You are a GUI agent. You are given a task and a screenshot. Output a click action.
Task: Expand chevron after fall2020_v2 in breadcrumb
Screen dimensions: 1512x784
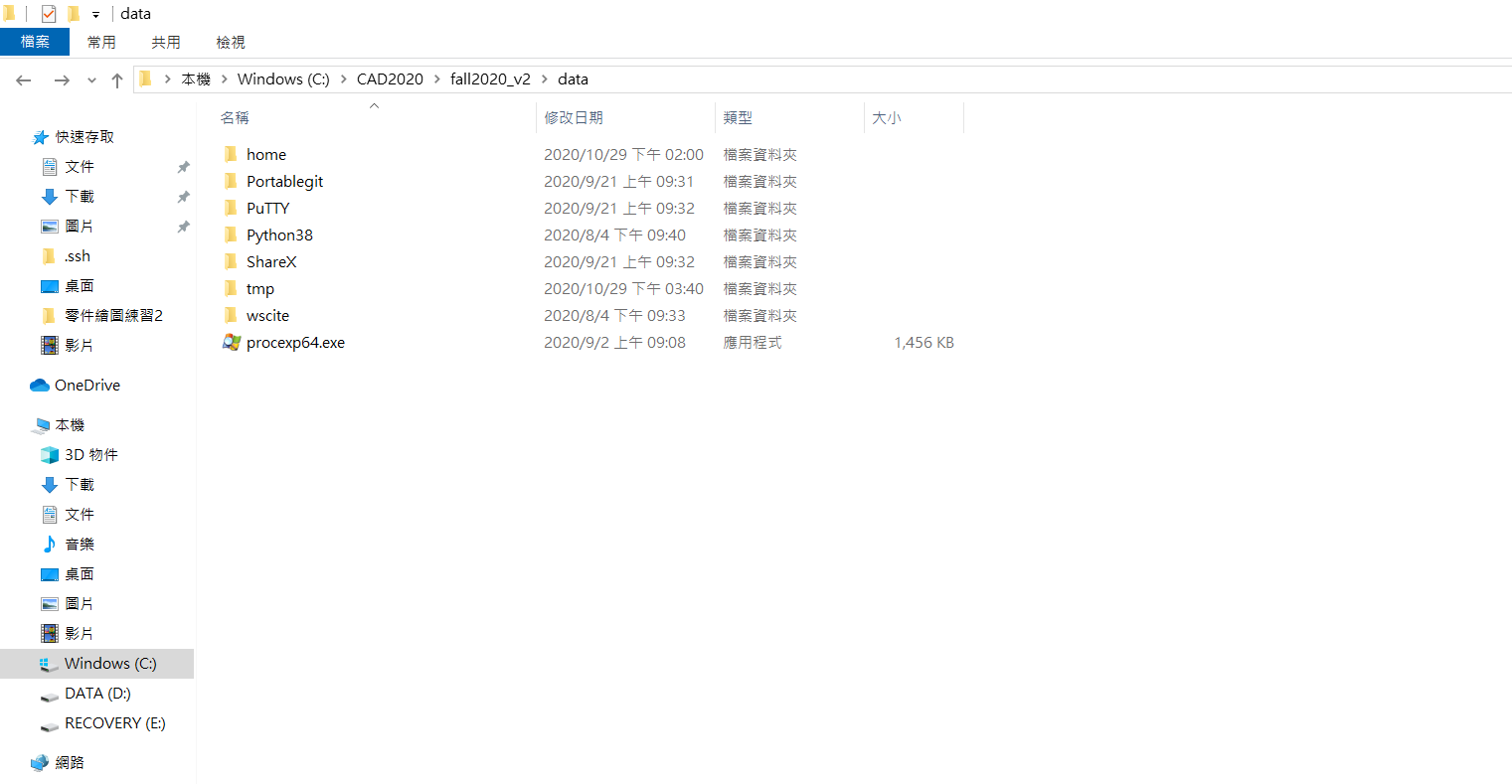tap(544, 79)
